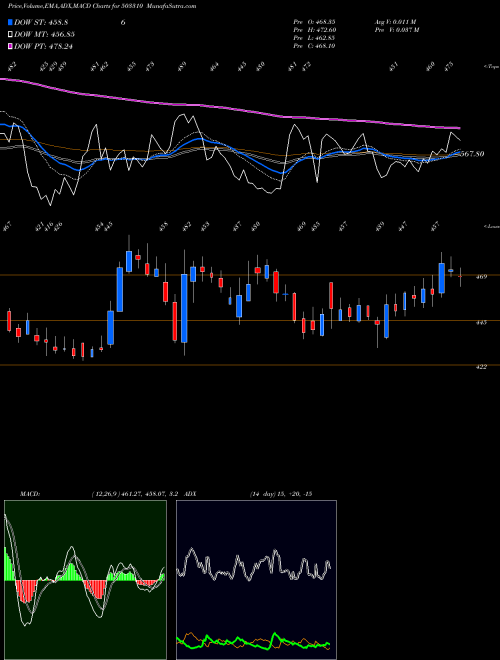Screen dimensions: 500x660
Task: Select the 'DOW MT: 456.85' legend text
Action: (45, 34)
